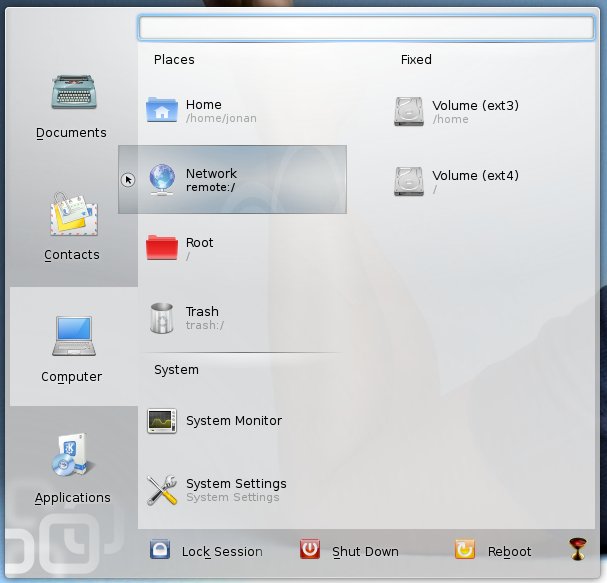
Task: Open the red Root folder icon
Action: pos(162,248)
